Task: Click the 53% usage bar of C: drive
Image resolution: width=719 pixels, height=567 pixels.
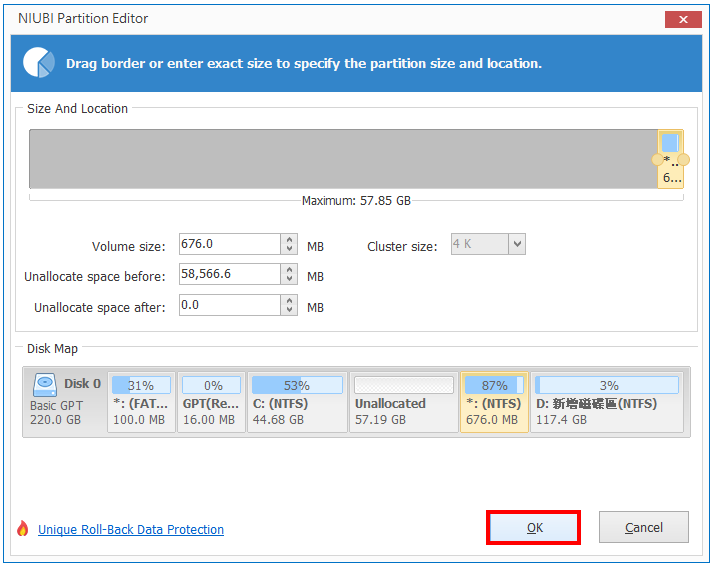Action: (297, 385)
